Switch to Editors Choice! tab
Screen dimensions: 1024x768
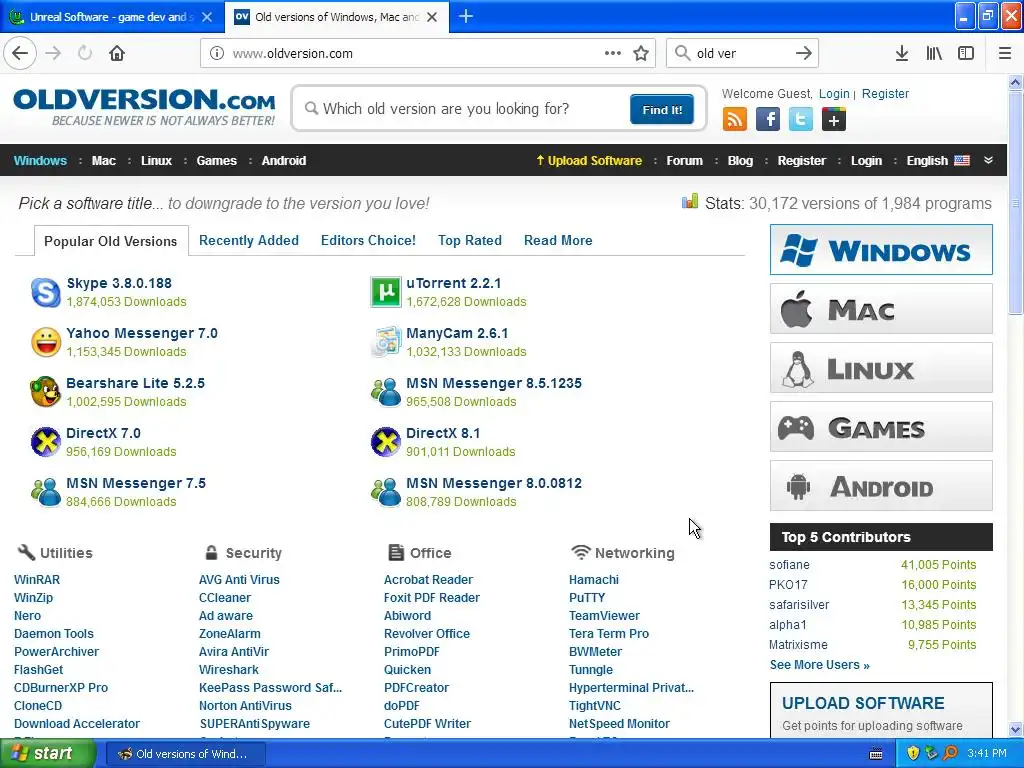pos(368,240)
